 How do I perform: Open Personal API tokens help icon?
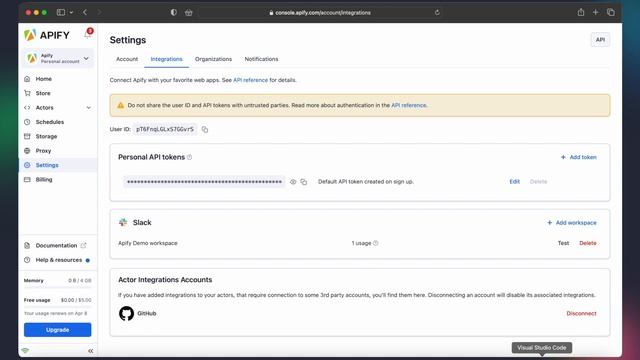click(x=189, y=157)
